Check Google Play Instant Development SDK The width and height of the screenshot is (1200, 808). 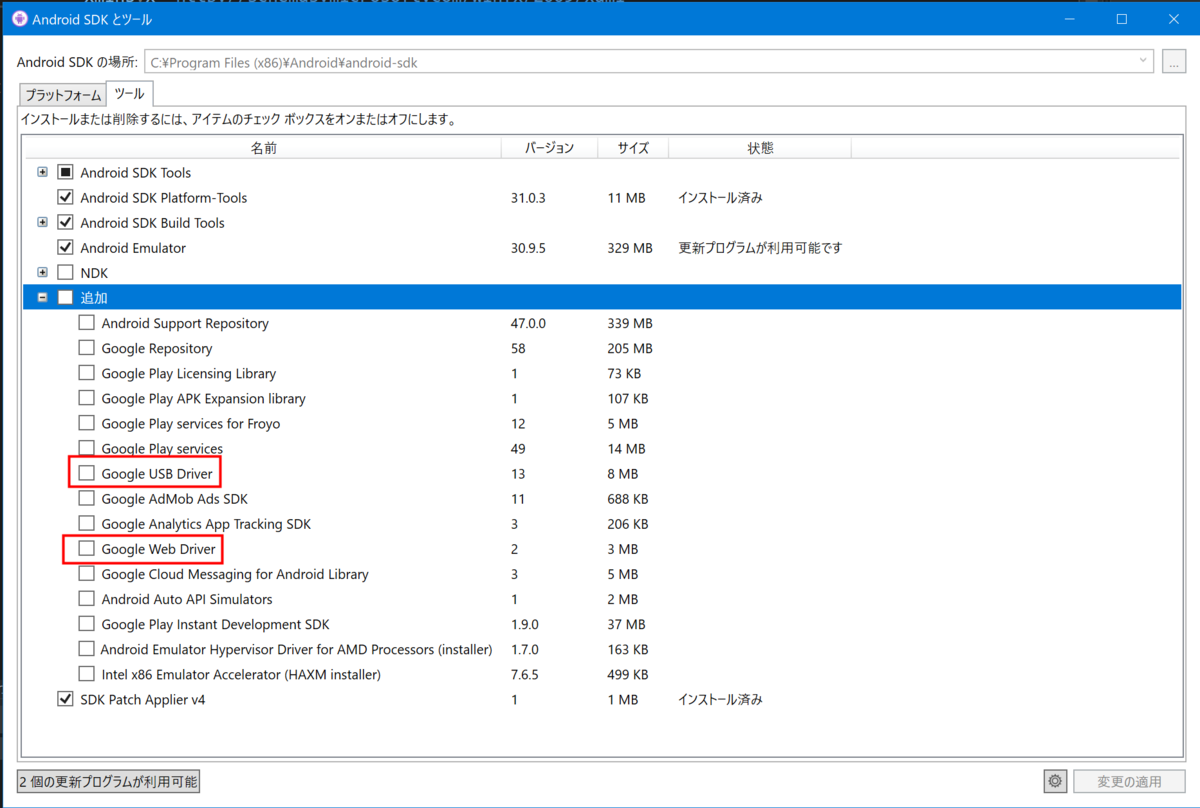[x=87, y=624]
